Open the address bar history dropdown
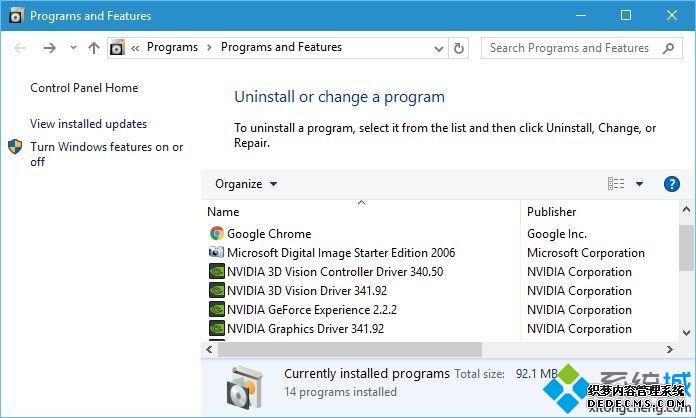The image size is (696, 418). click(x=439, y=48)
